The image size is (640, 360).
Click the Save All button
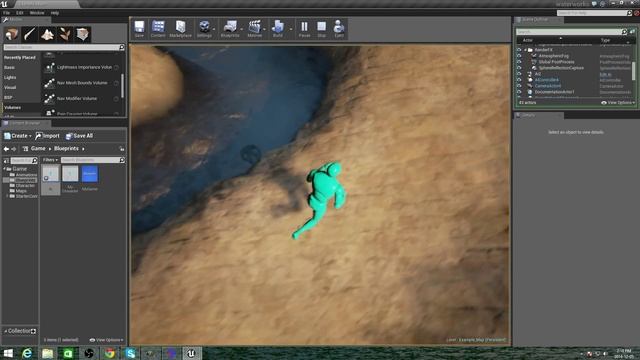pyautogui.click(x=79, y=136)
